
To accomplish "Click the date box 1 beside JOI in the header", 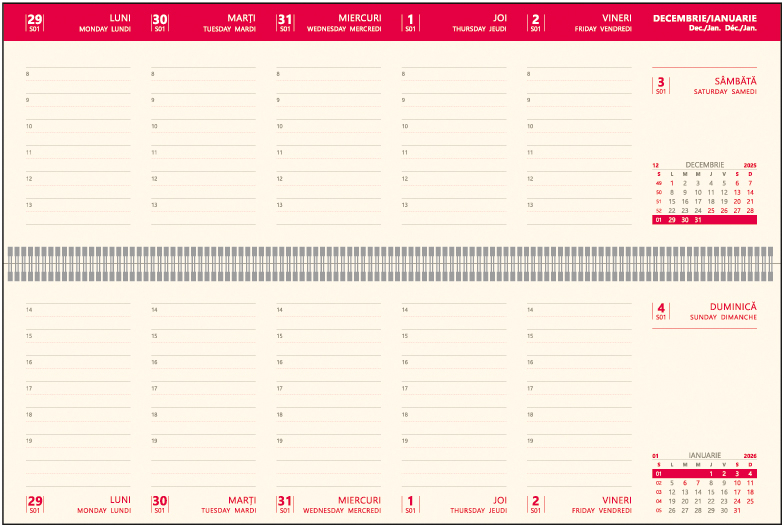I will tap(410, 22).
